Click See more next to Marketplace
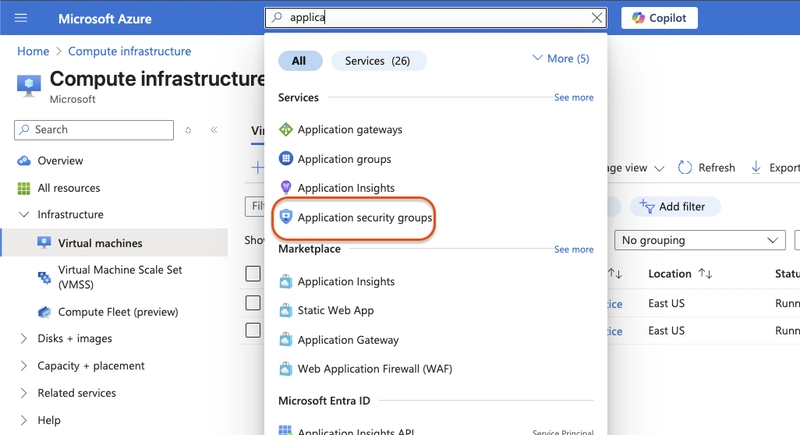 573,249
